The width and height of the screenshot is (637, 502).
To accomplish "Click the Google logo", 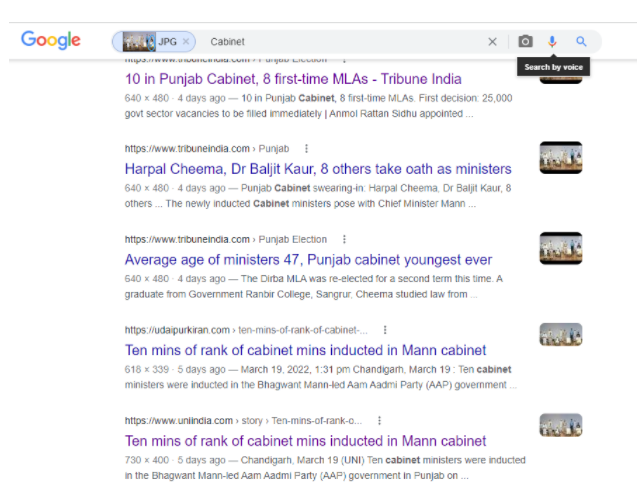I will (x=50, y=41).
